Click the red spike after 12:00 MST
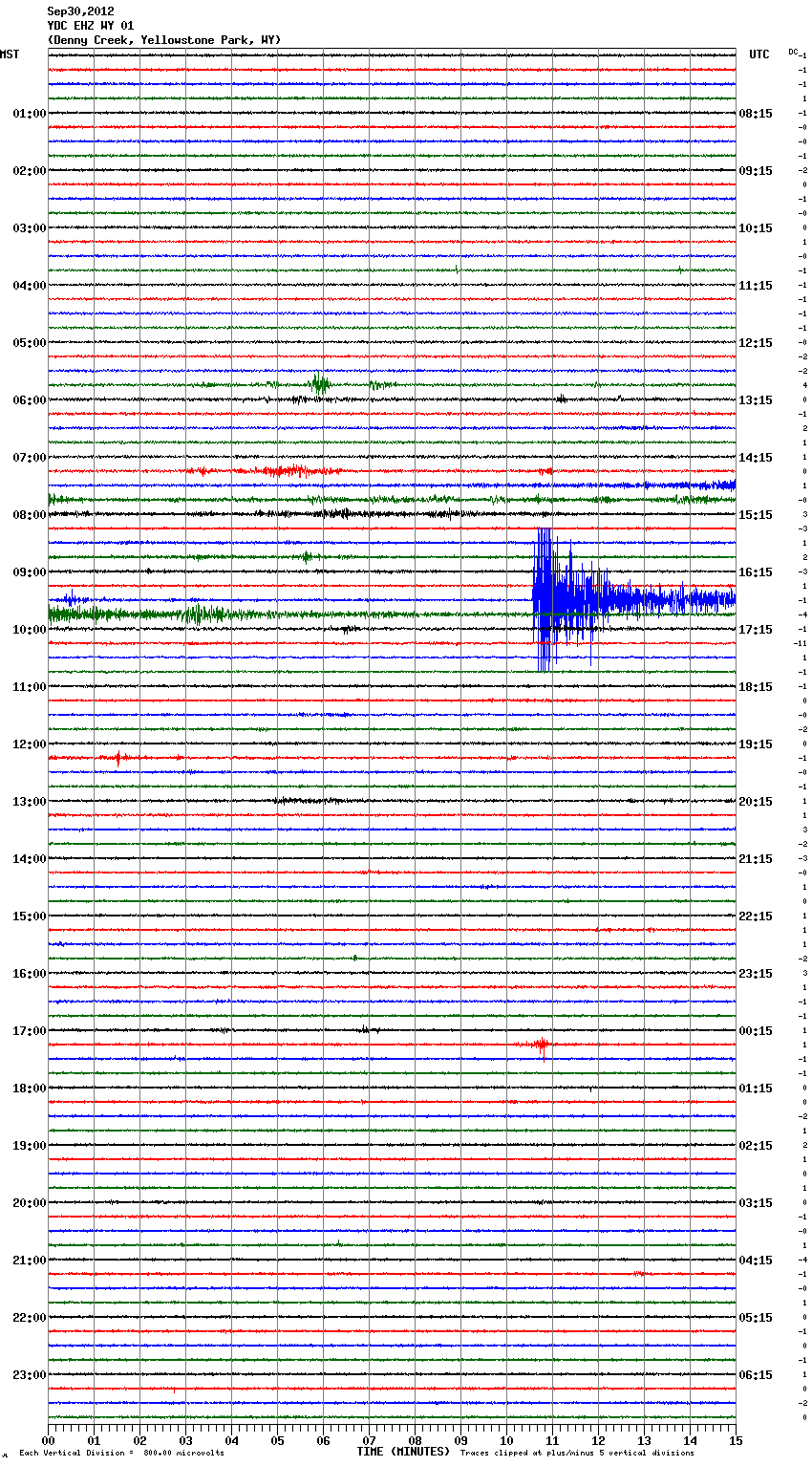 coord(118,758)
